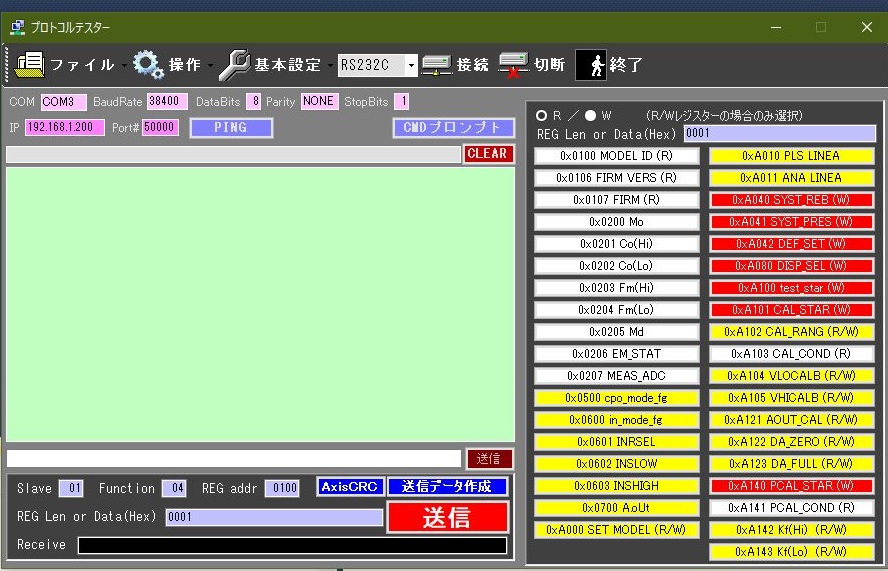
Task: Select 0xA040 SYST_REB (W) register
Action: point(792,201)
